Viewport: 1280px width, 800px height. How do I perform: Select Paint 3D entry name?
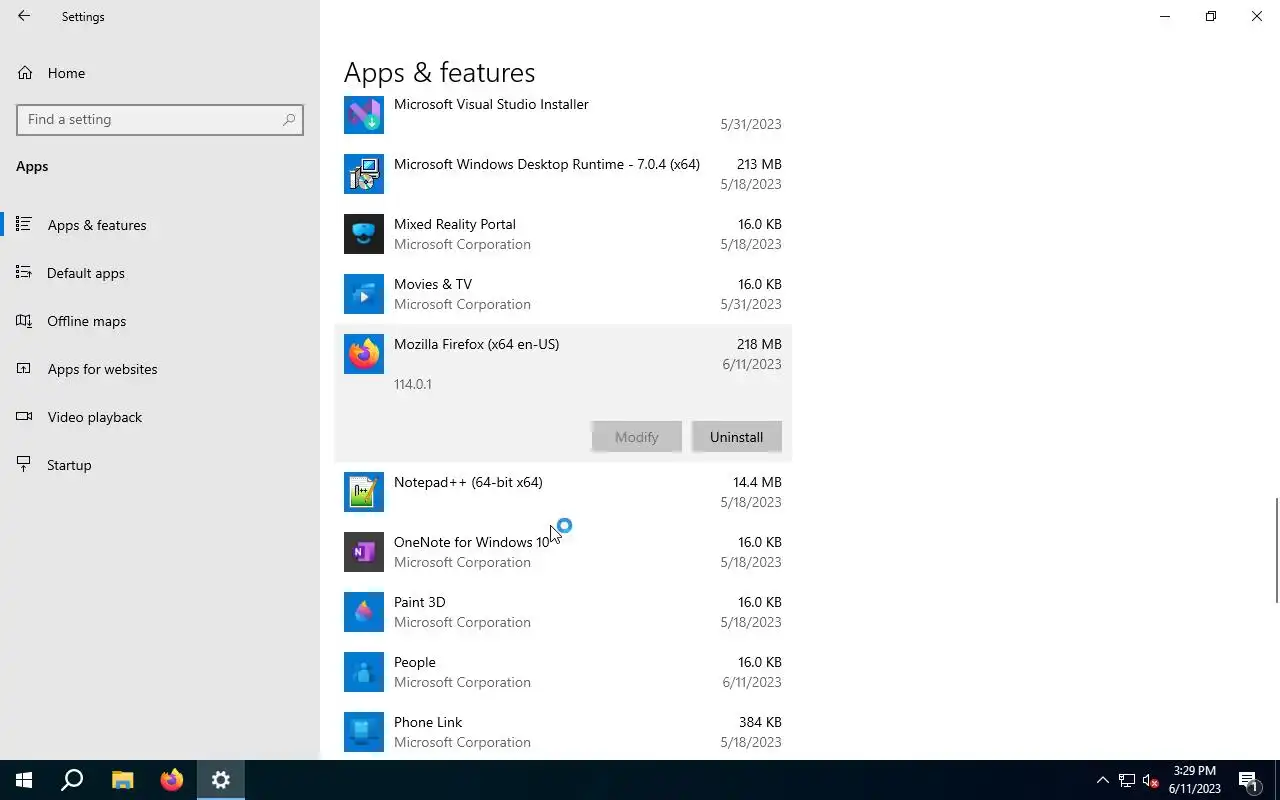tap(420, 602)
